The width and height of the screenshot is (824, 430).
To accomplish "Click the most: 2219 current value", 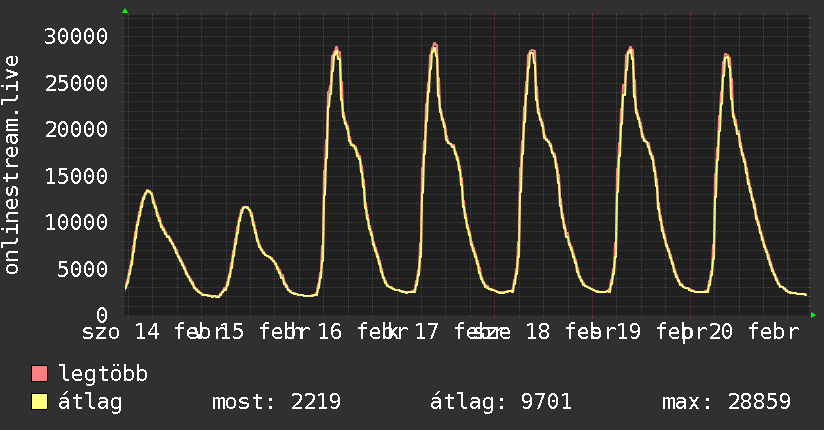I will (277, 402).
